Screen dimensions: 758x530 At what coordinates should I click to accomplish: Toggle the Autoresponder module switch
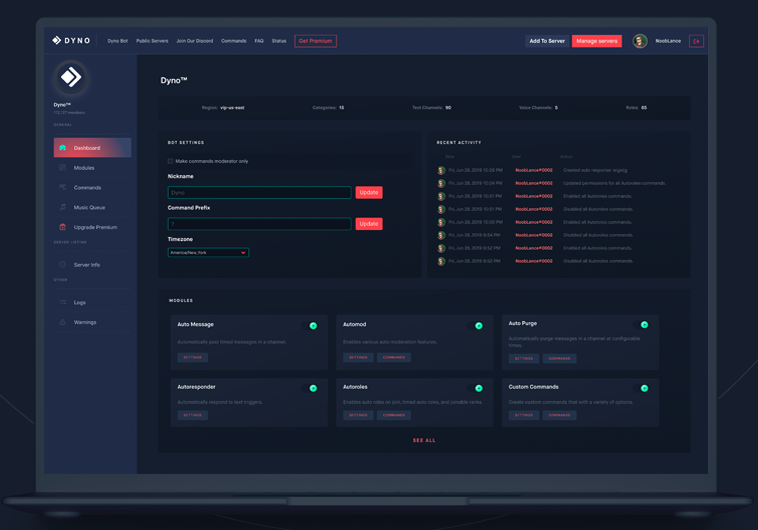(x=310, y=388)
